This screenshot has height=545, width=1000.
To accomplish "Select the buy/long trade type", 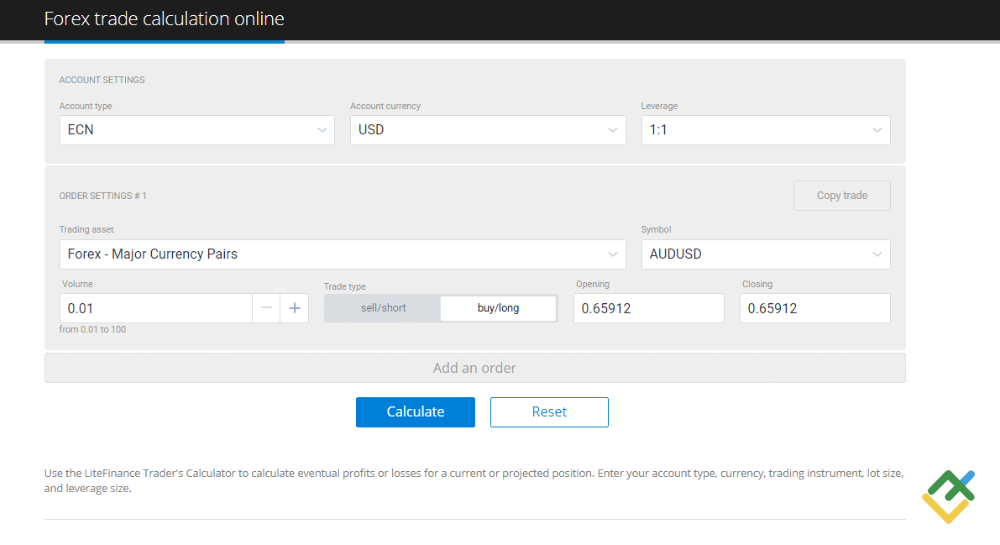I will coord(498,308).
